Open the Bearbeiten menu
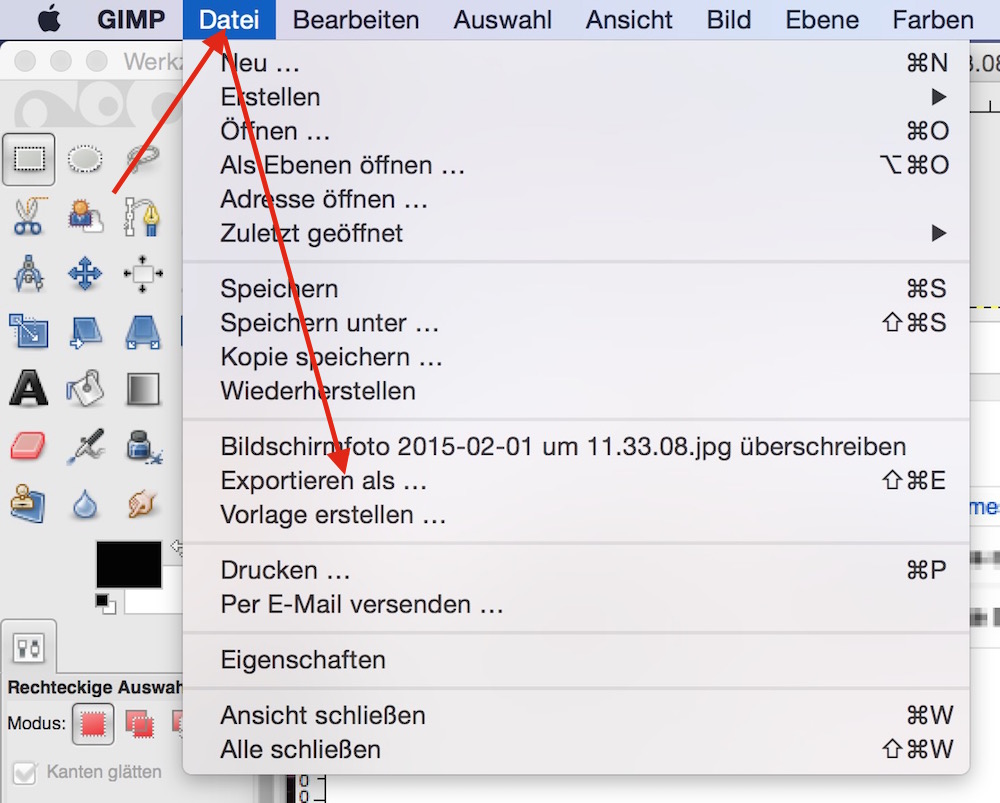 [356, 20]
